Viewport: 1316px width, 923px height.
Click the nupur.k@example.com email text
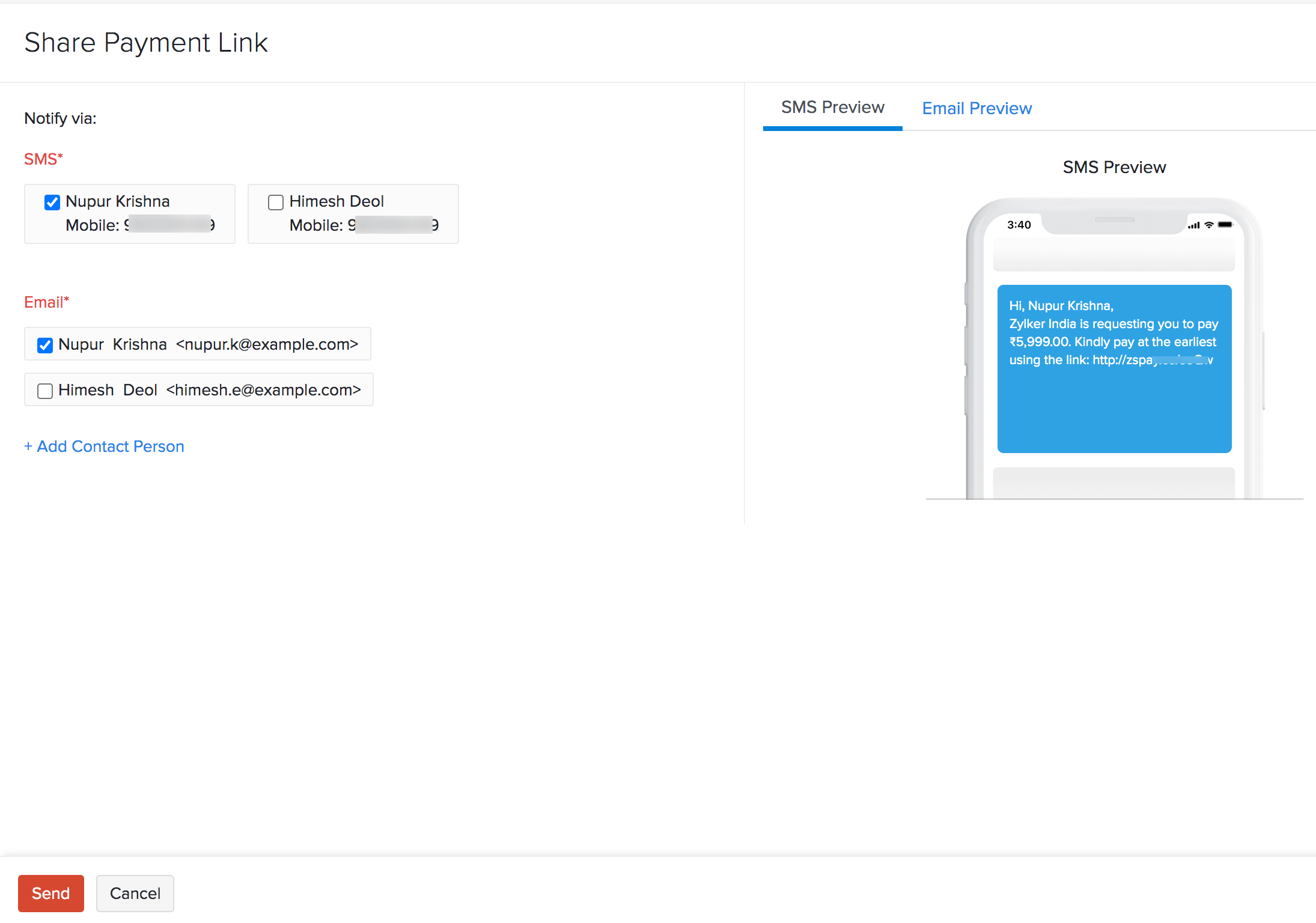267,344
